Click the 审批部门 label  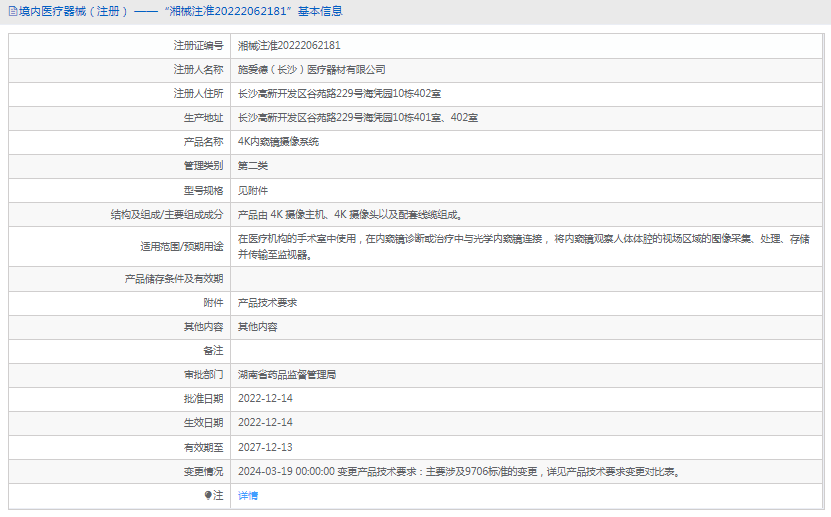(x=204, y=375)
